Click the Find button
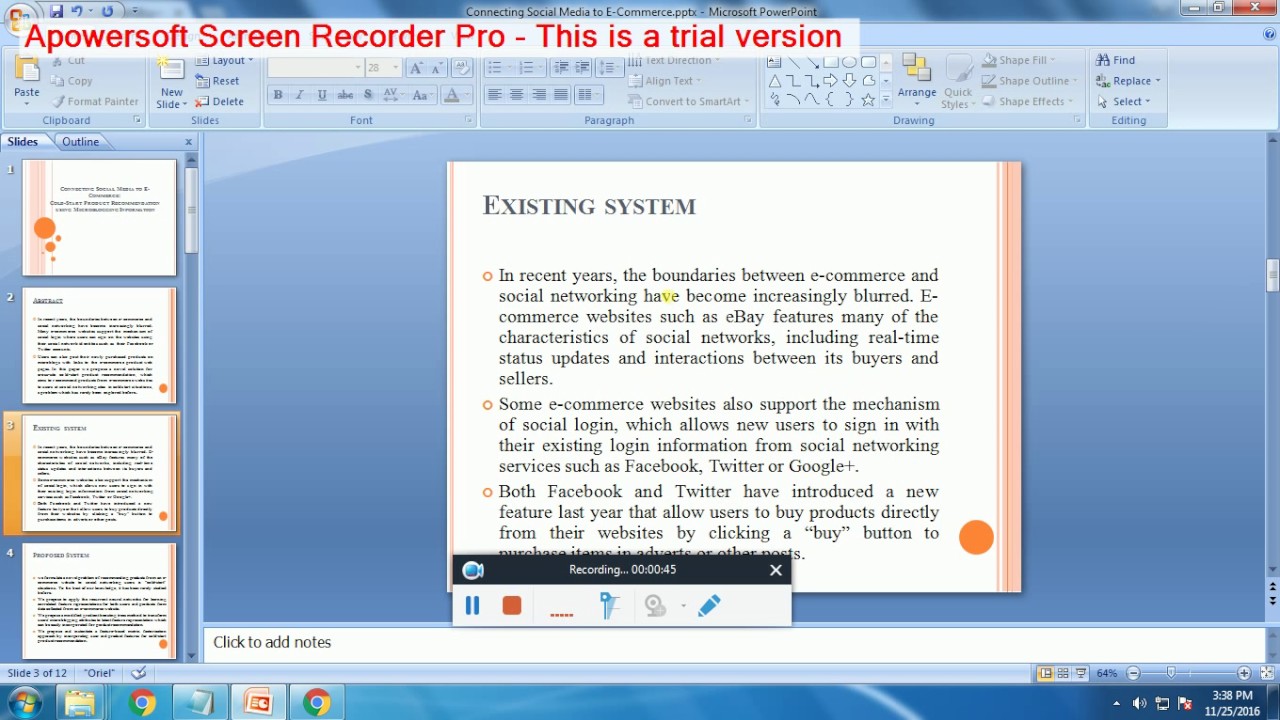1280x720 pixels. (1116, 60)
